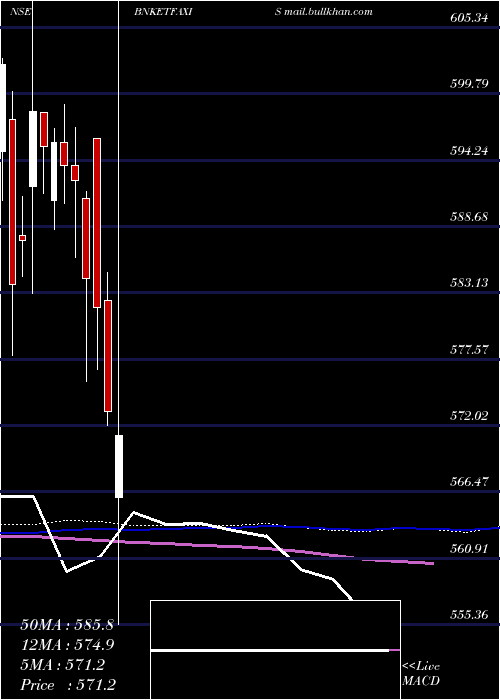
Task: Click the Live MACD label
Action: (421, 674)
